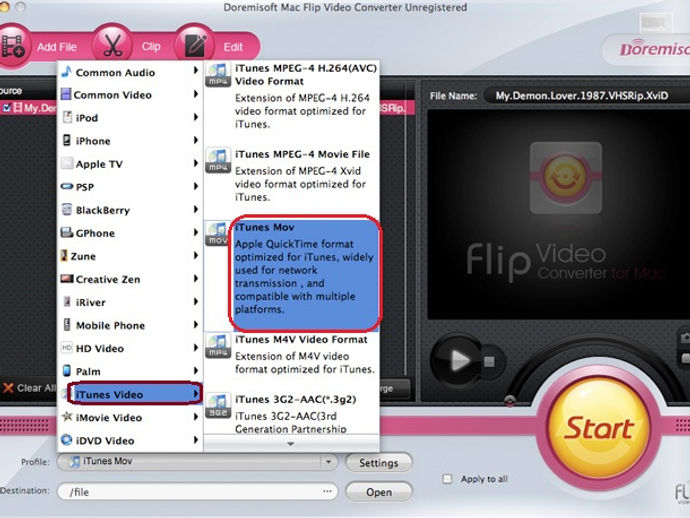
Task: Click the PSP console icon
Action: pyautogui.click(x=67, y=186)
